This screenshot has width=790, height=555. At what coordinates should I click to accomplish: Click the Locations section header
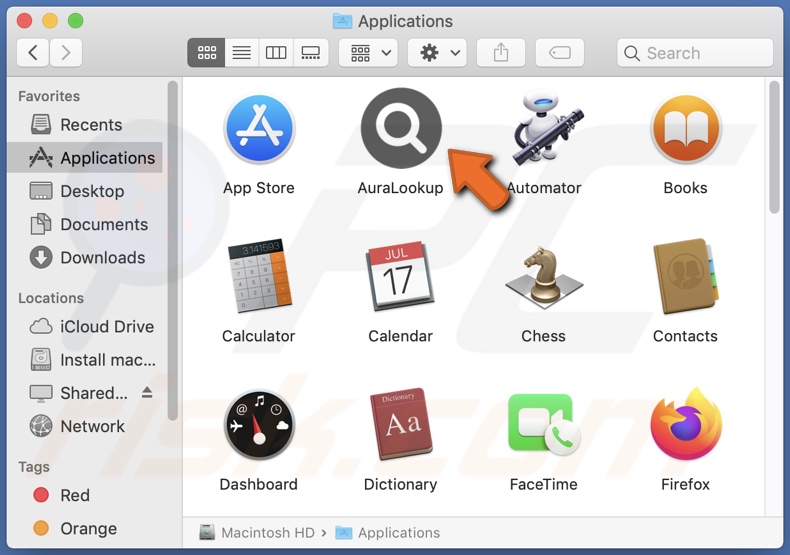[x=51, y=298]
